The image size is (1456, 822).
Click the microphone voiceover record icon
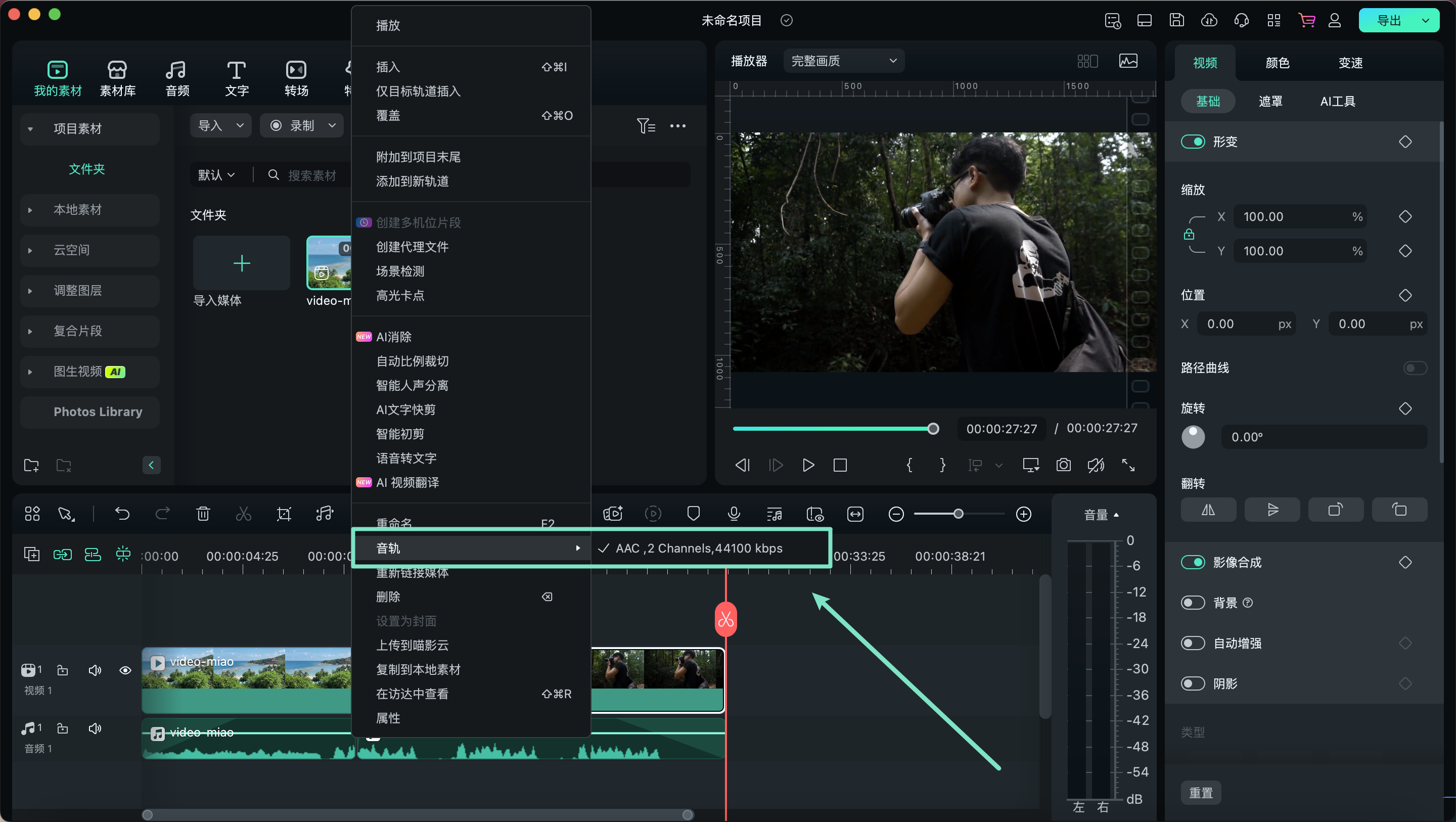tap(734, 514)
